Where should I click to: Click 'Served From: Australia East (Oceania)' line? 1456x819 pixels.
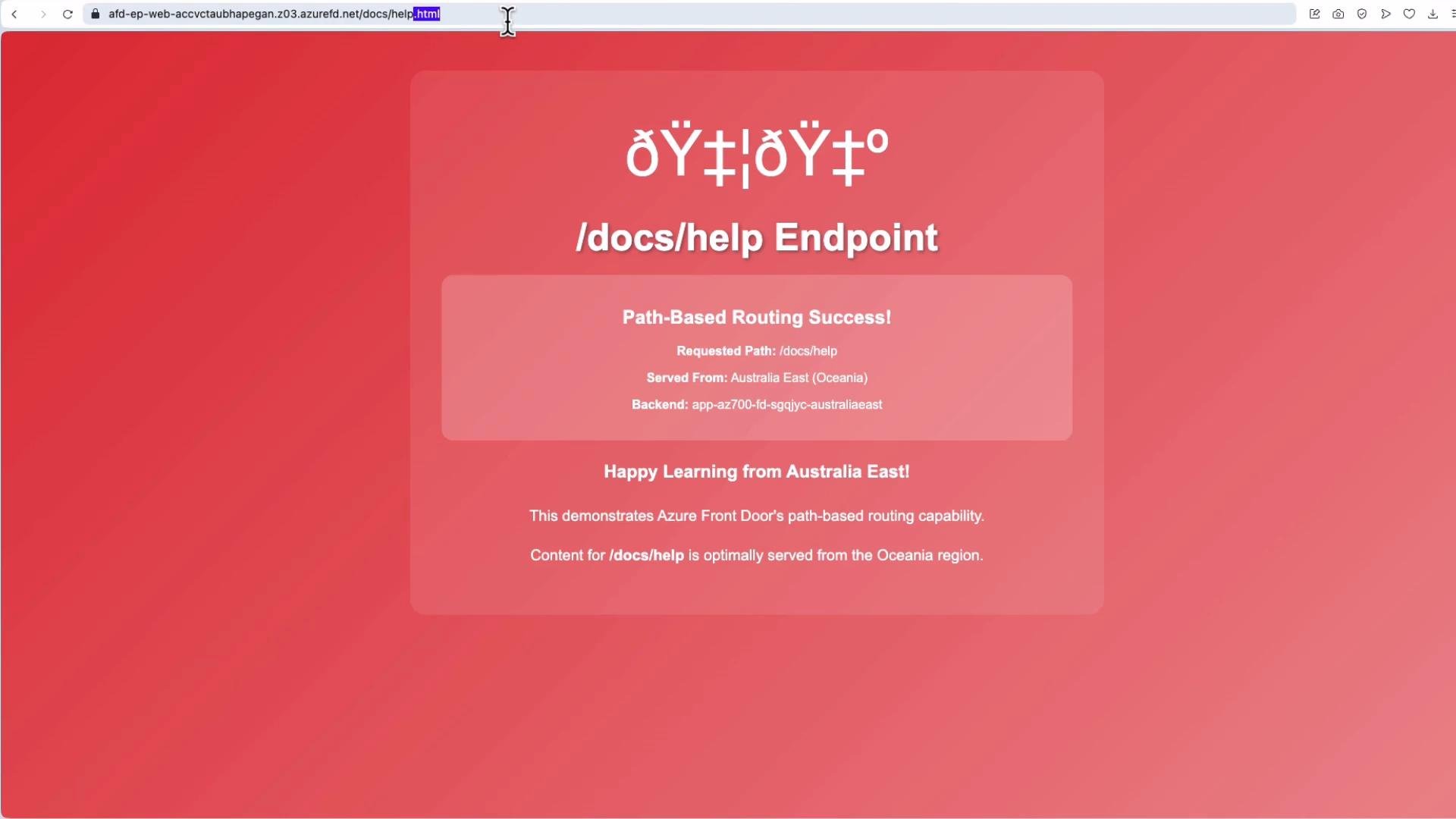tap(757, 378)
